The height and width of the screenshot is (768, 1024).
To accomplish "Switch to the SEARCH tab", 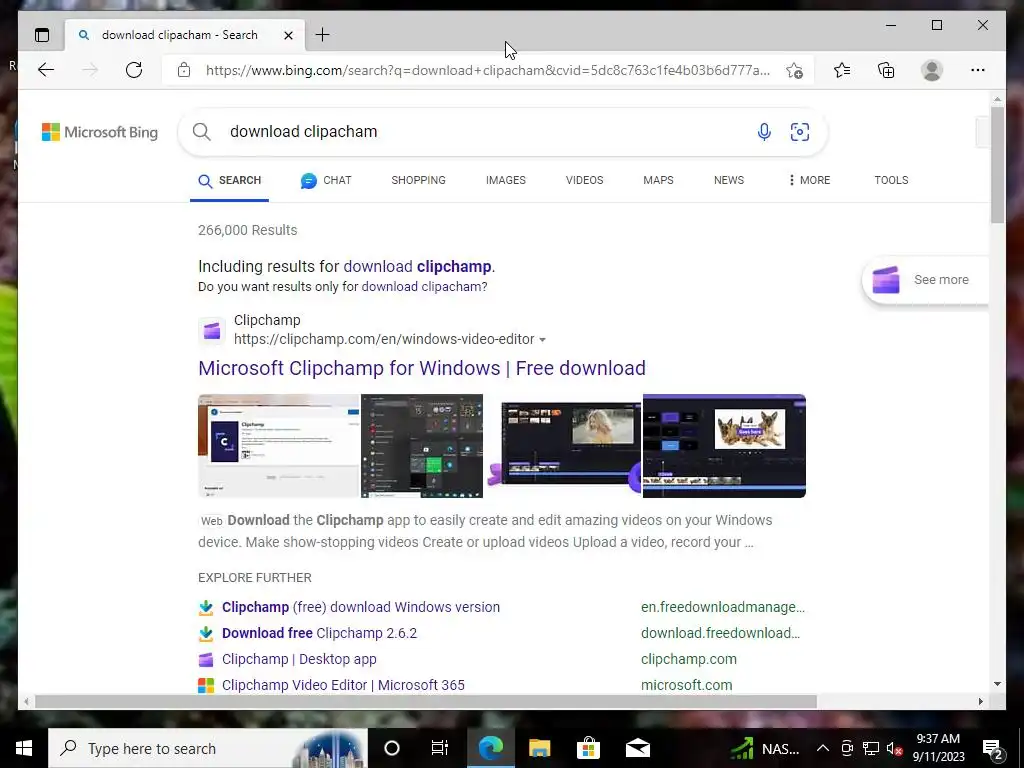I will (x=229, y=180).
